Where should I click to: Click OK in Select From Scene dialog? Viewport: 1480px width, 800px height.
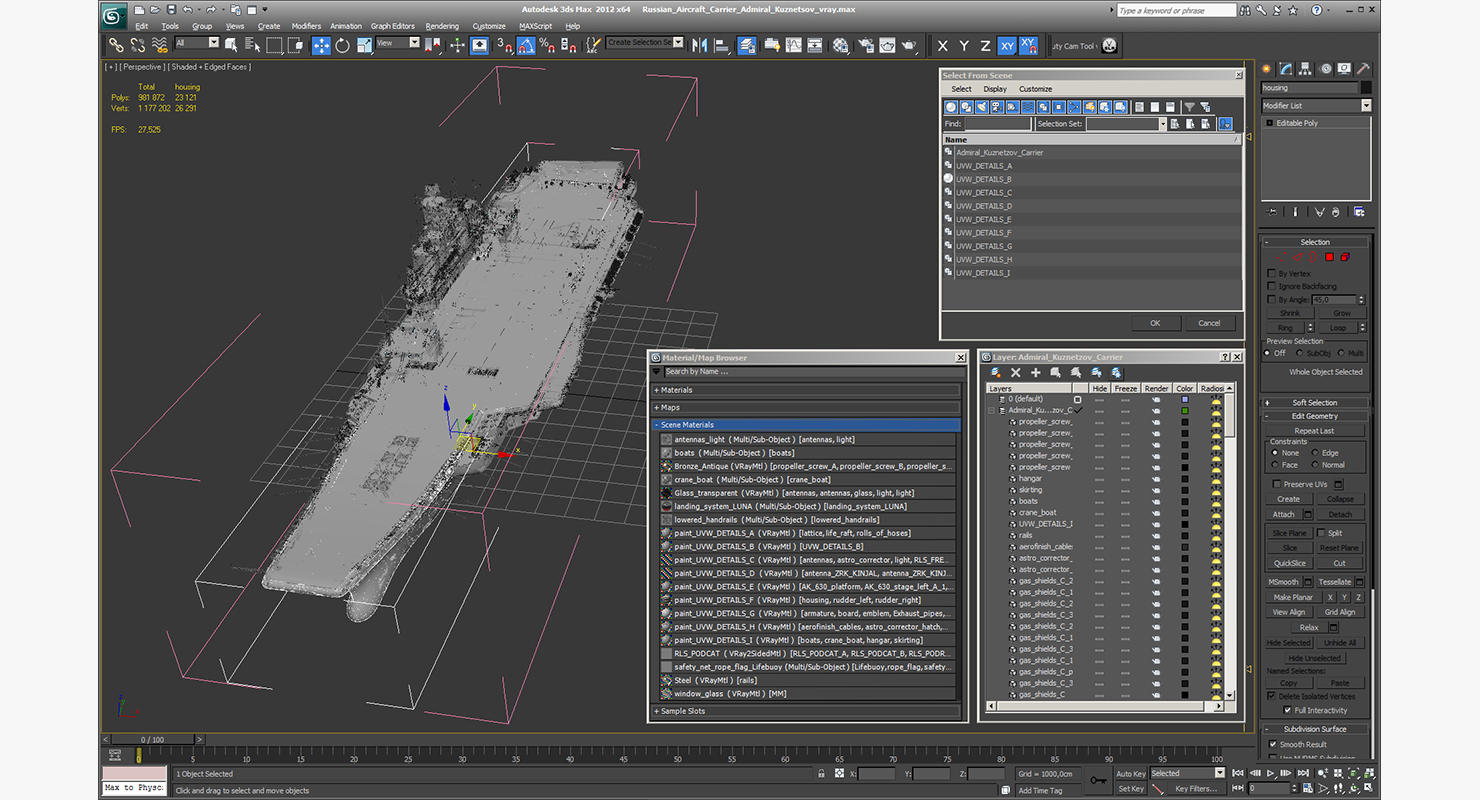tap(1155, 323)
